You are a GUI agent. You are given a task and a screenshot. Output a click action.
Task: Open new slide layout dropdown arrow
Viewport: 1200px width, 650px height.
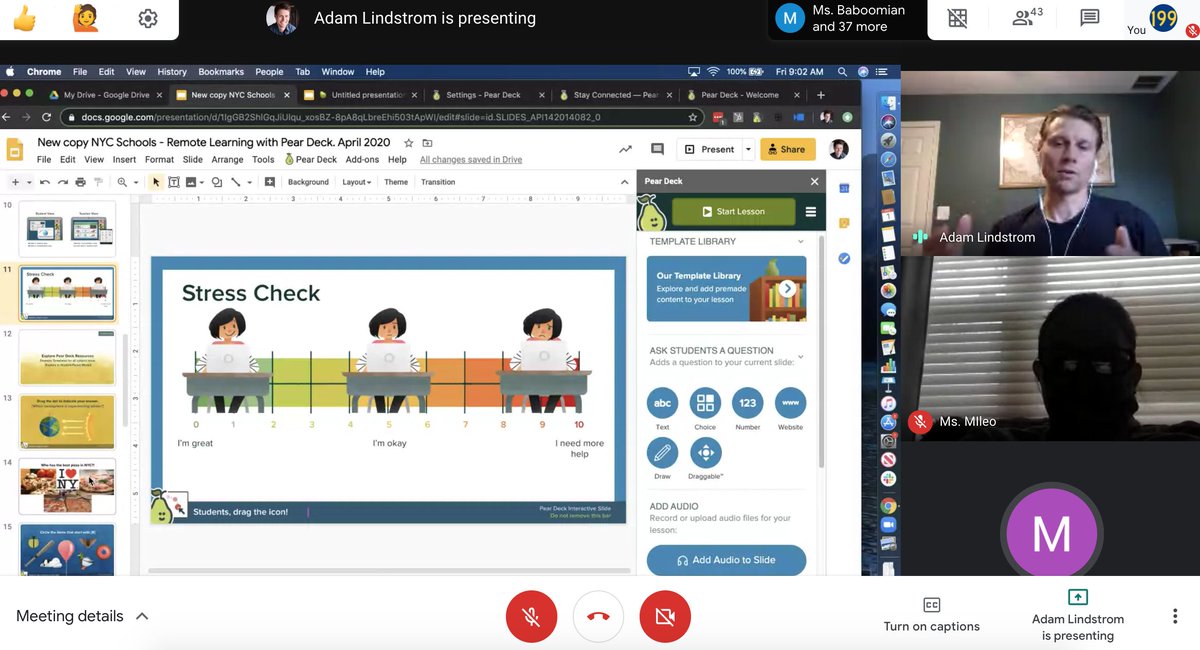pos(29,182)
